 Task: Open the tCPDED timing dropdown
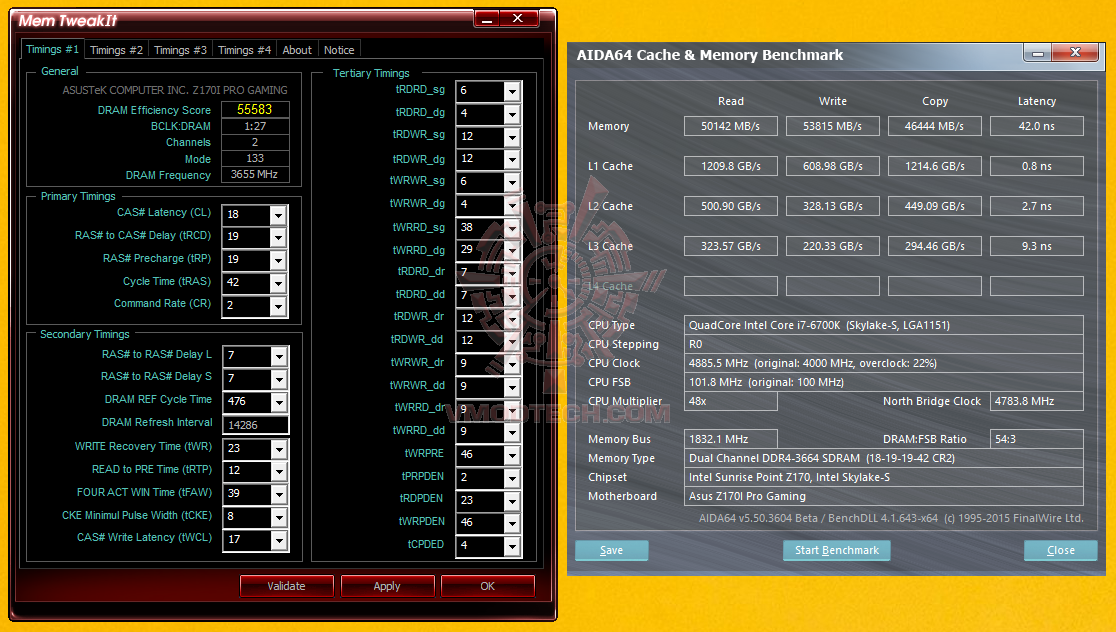pyautogui.click(x=511, y=544)
